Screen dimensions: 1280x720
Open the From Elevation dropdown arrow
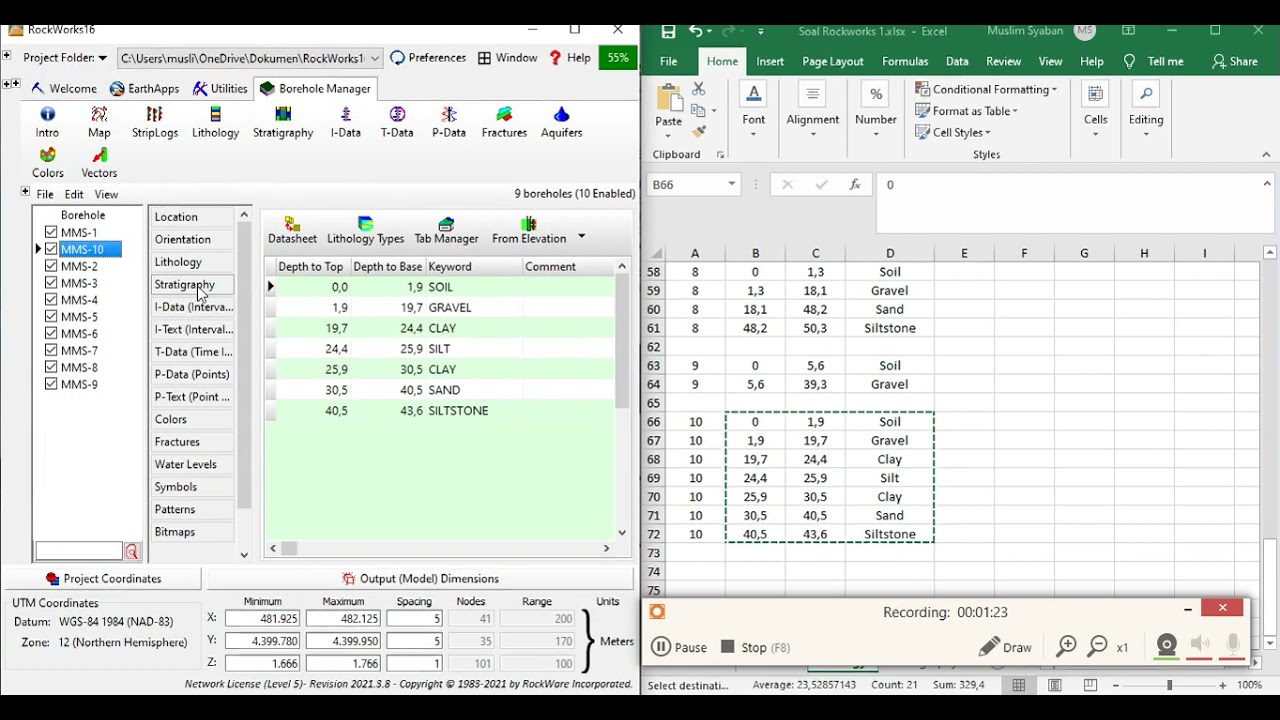tap(581, 237)
